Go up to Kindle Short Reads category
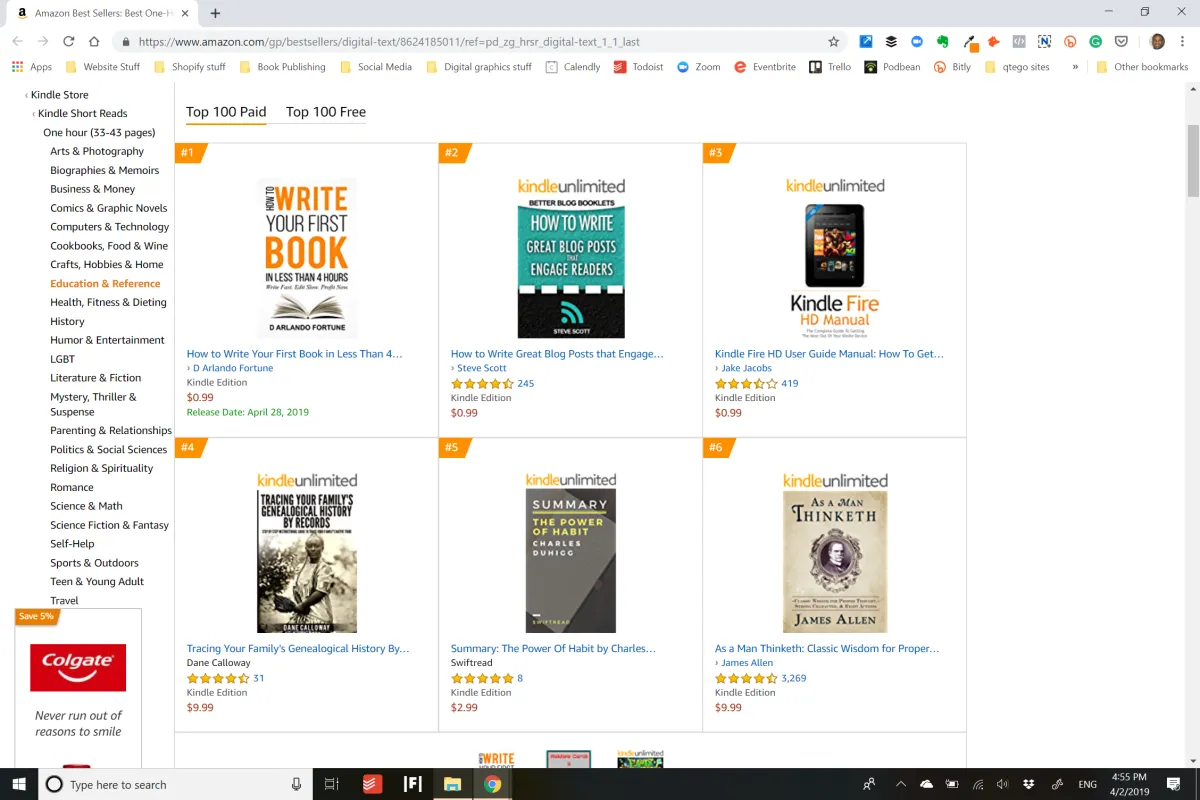The image size is (1200, 800). (x=83, y=113)
